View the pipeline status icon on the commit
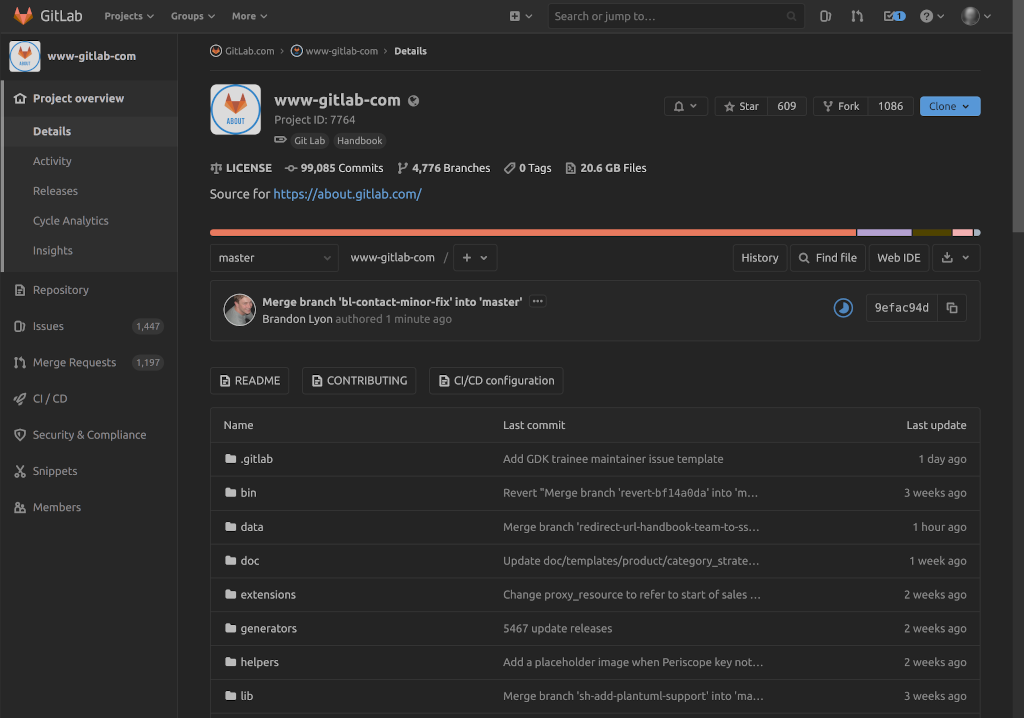 pyautogui.click(x=843, y=307)
